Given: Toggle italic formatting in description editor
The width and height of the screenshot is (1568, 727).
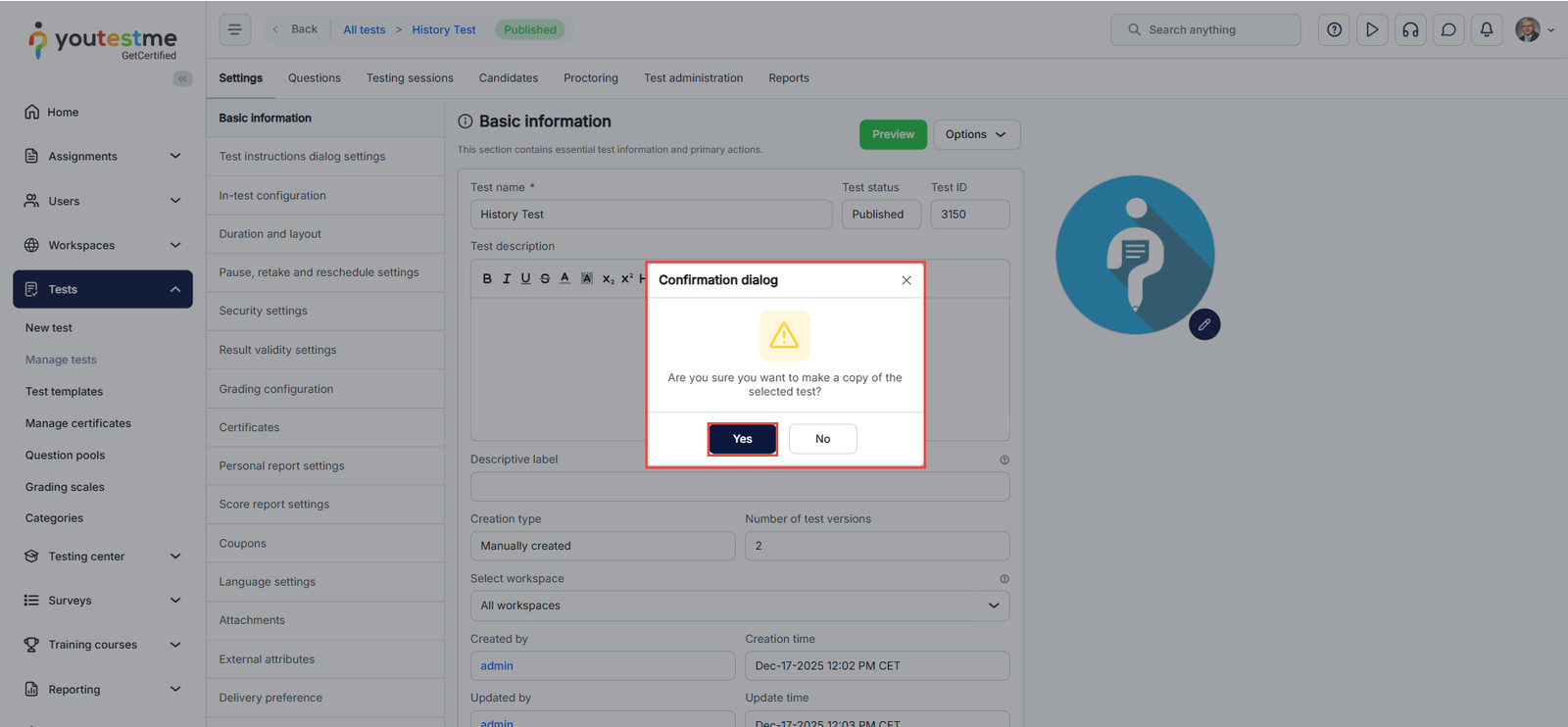Looking at the screenshot, I should pos(507,279).
